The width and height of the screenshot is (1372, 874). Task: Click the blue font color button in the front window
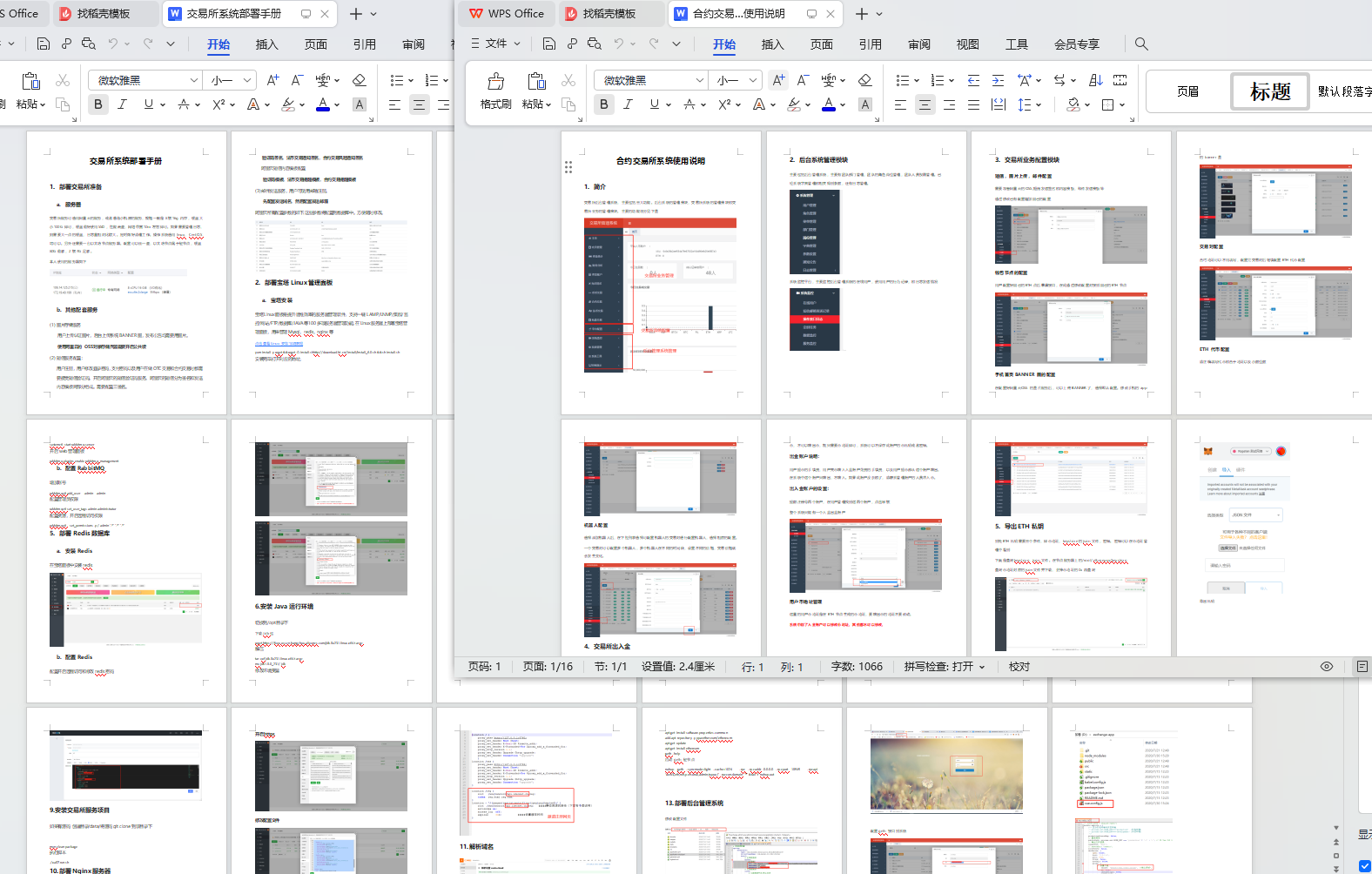coord(829,104)
